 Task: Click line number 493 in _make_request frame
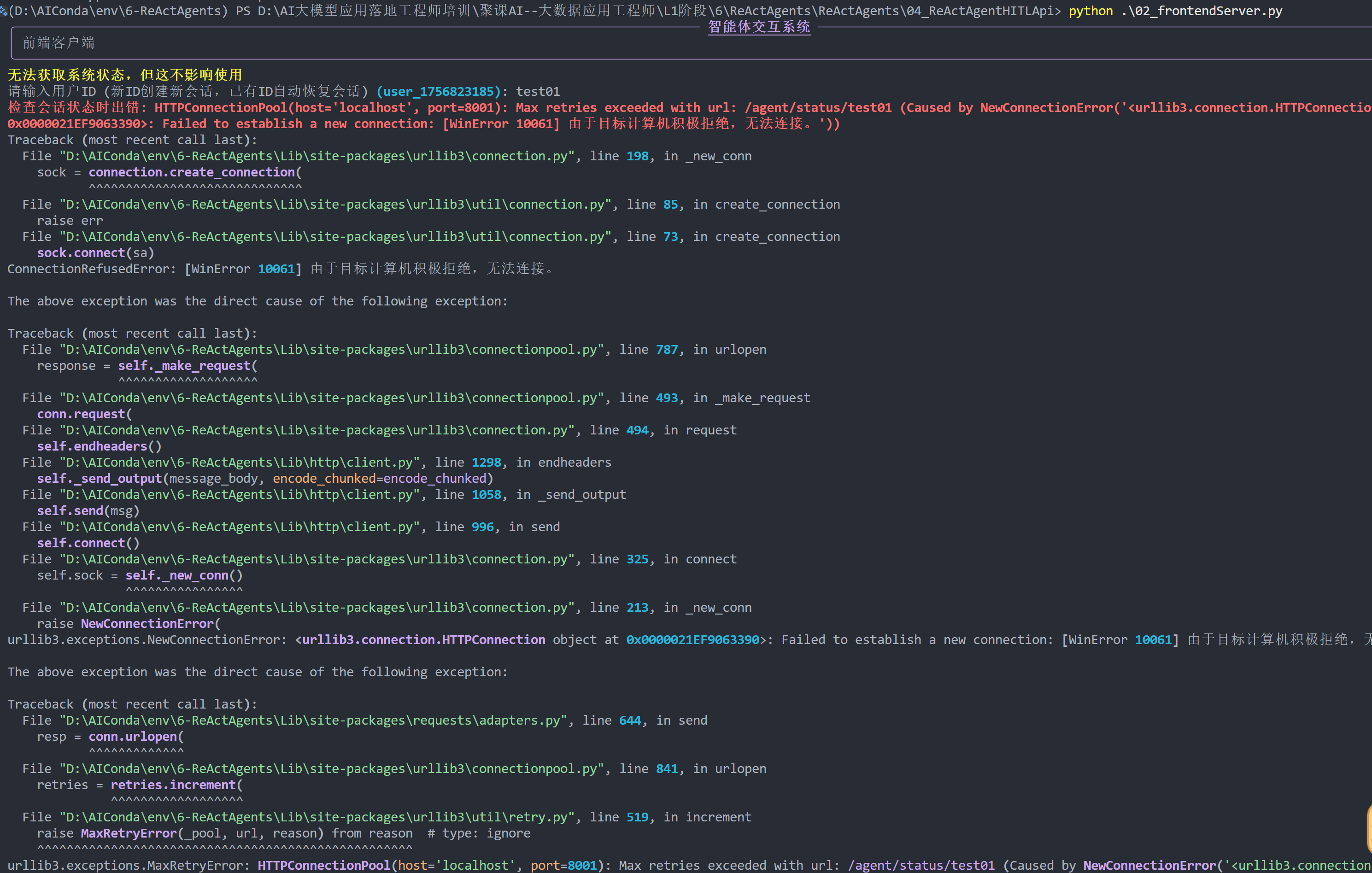(x=667, y=398)
